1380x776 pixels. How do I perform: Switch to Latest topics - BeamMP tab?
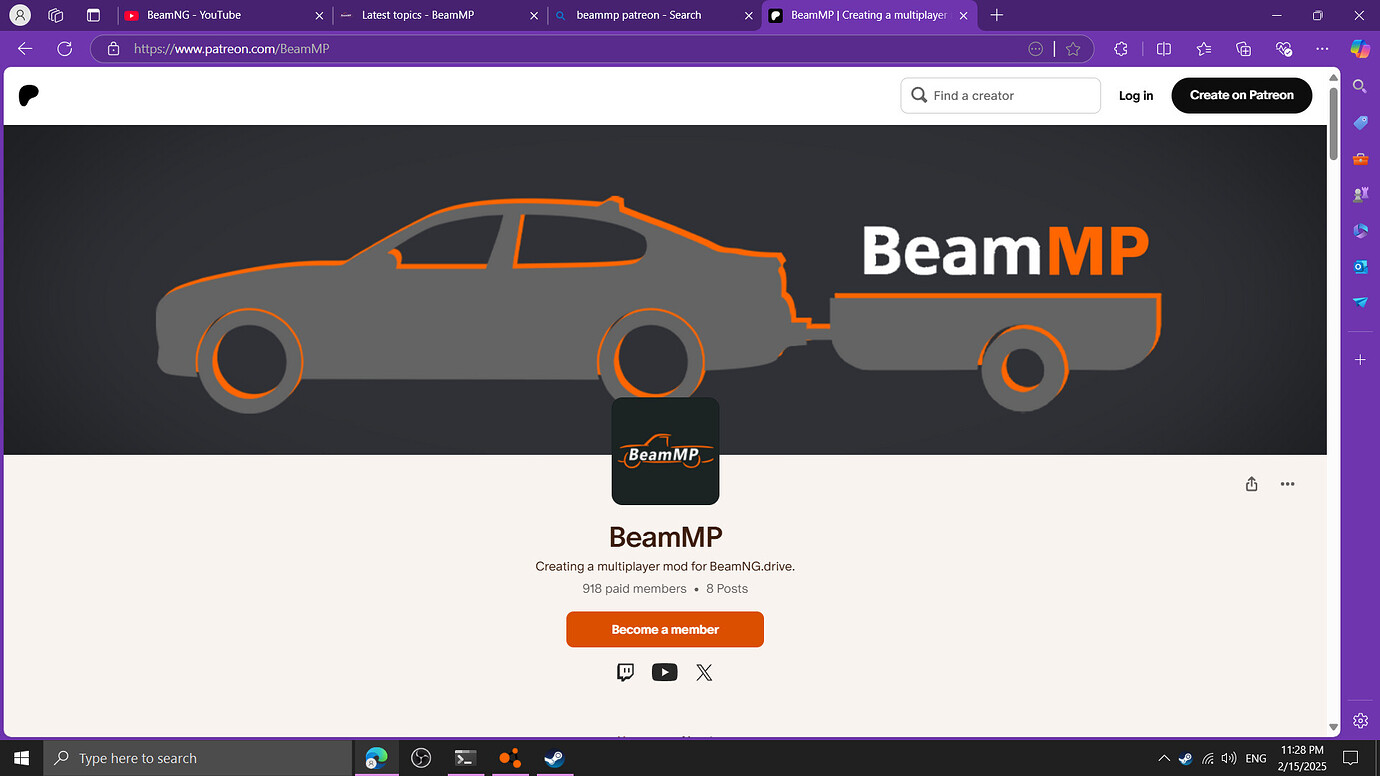tap(439, 15)
